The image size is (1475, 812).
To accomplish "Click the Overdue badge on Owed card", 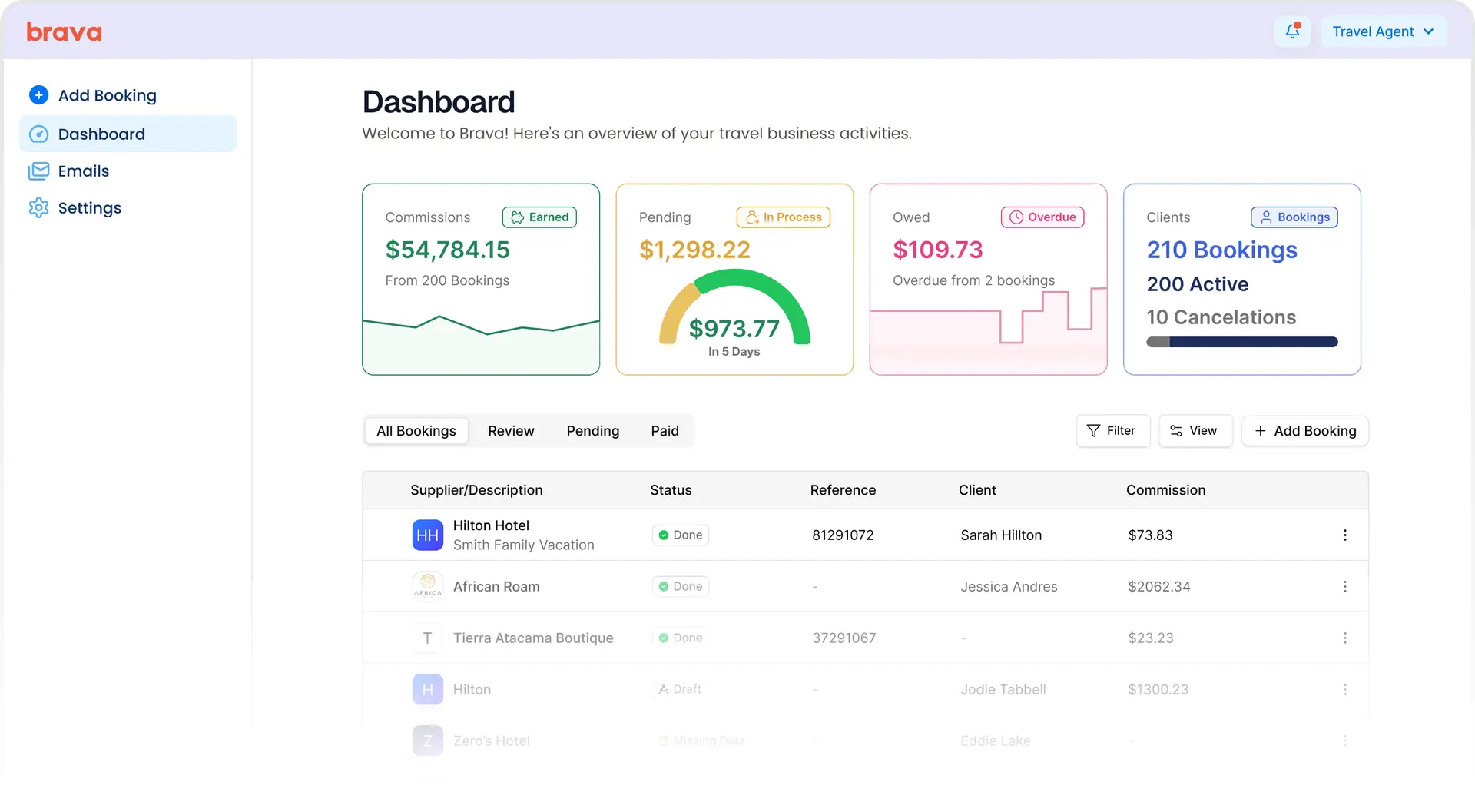I will (1042, 217).
